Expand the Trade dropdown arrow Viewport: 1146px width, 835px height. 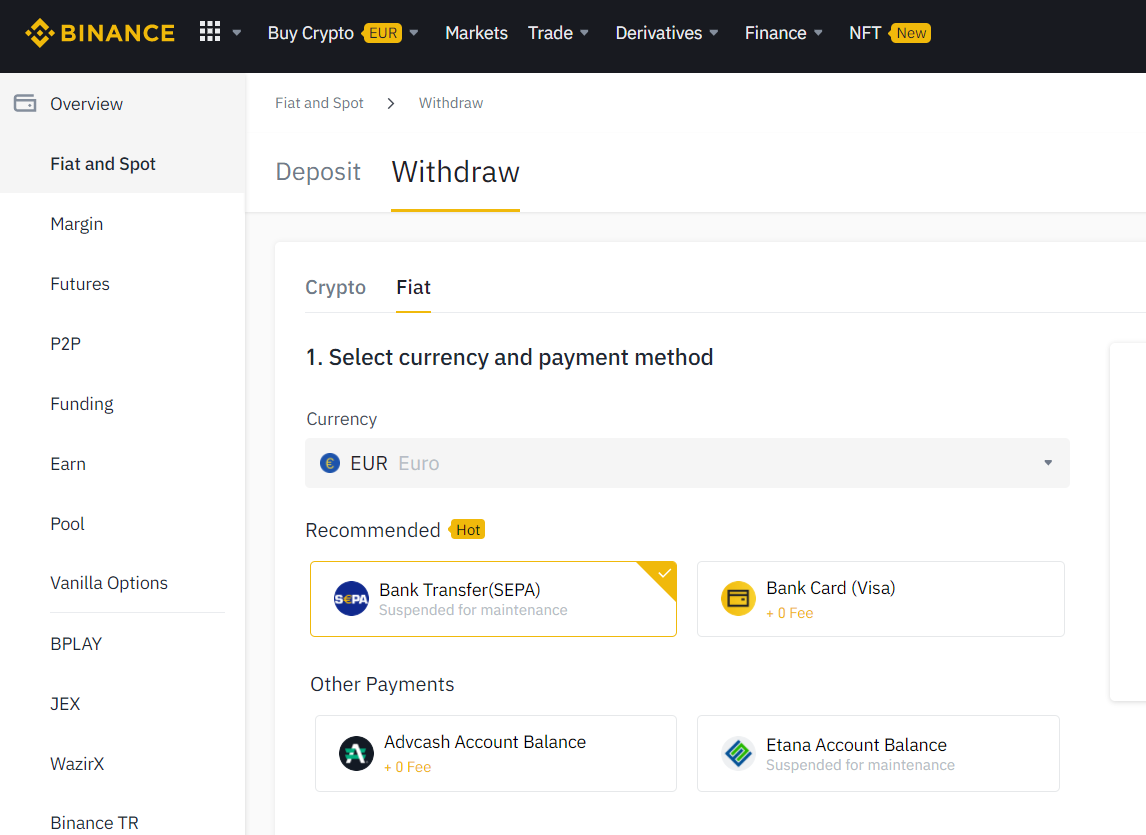[584, 33]
